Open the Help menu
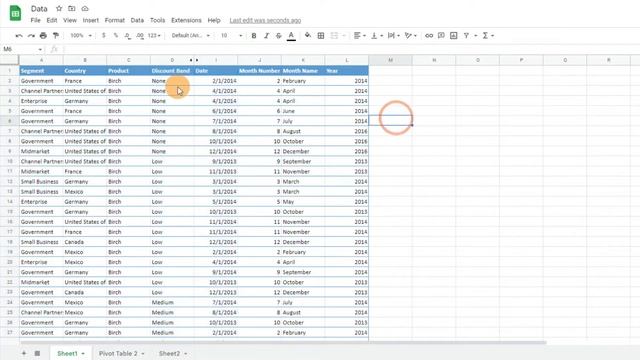The image size is (640, 360). coord(214,20)
